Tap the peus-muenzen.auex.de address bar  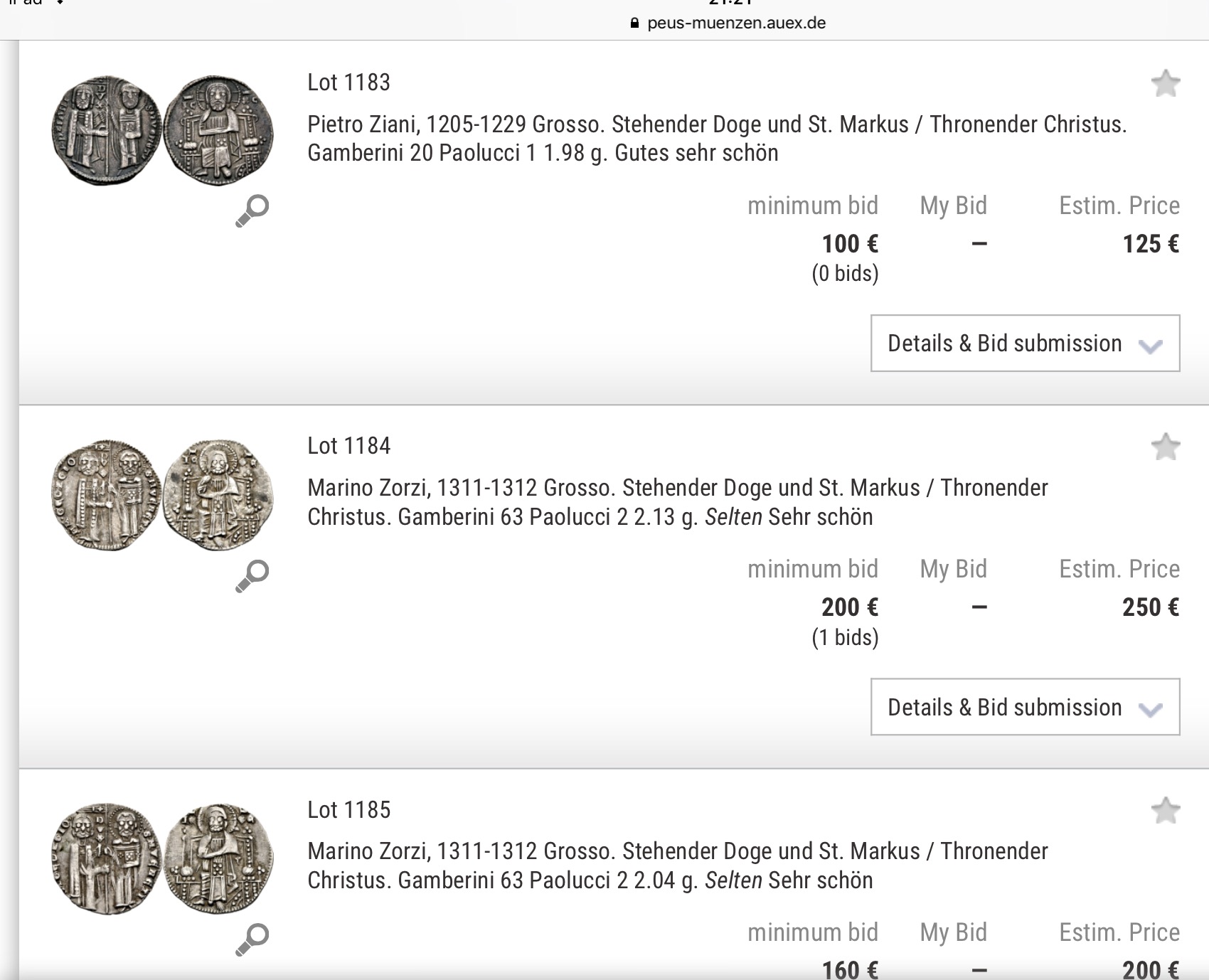(735, 23)
